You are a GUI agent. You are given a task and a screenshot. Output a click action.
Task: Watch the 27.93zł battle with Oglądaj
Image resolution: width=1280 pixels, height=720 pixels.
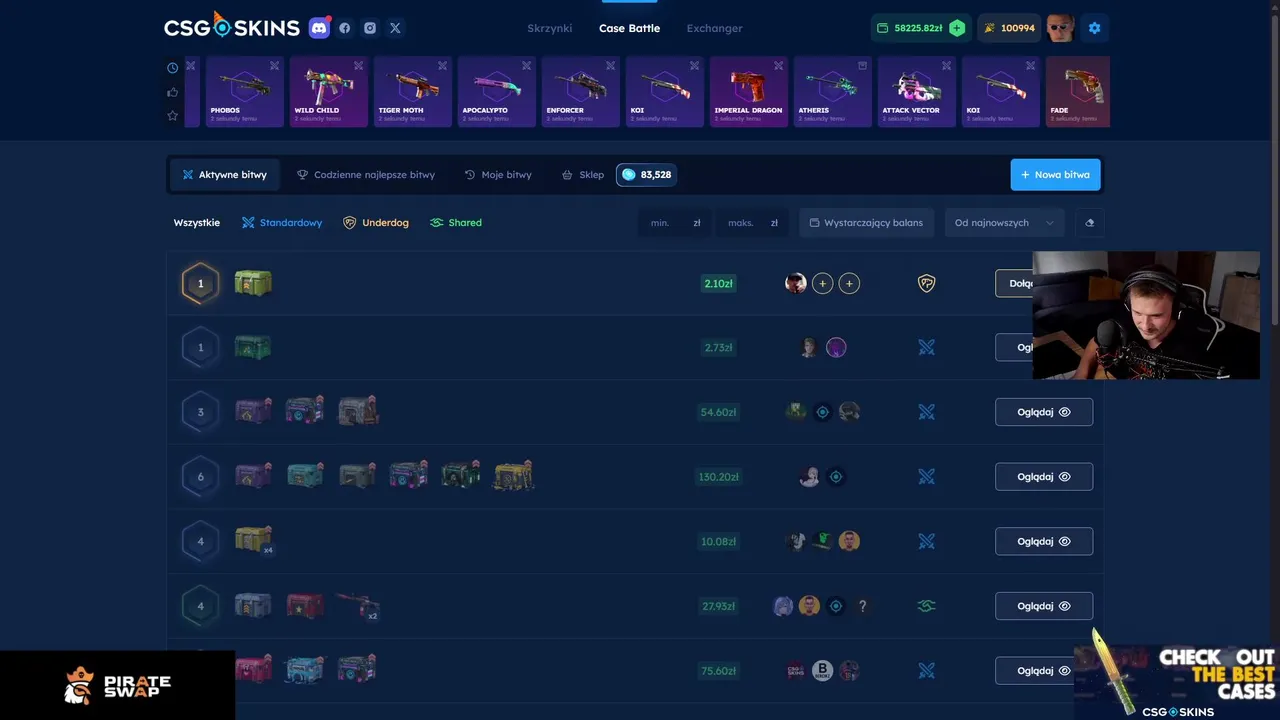[x=1044, y=606]
